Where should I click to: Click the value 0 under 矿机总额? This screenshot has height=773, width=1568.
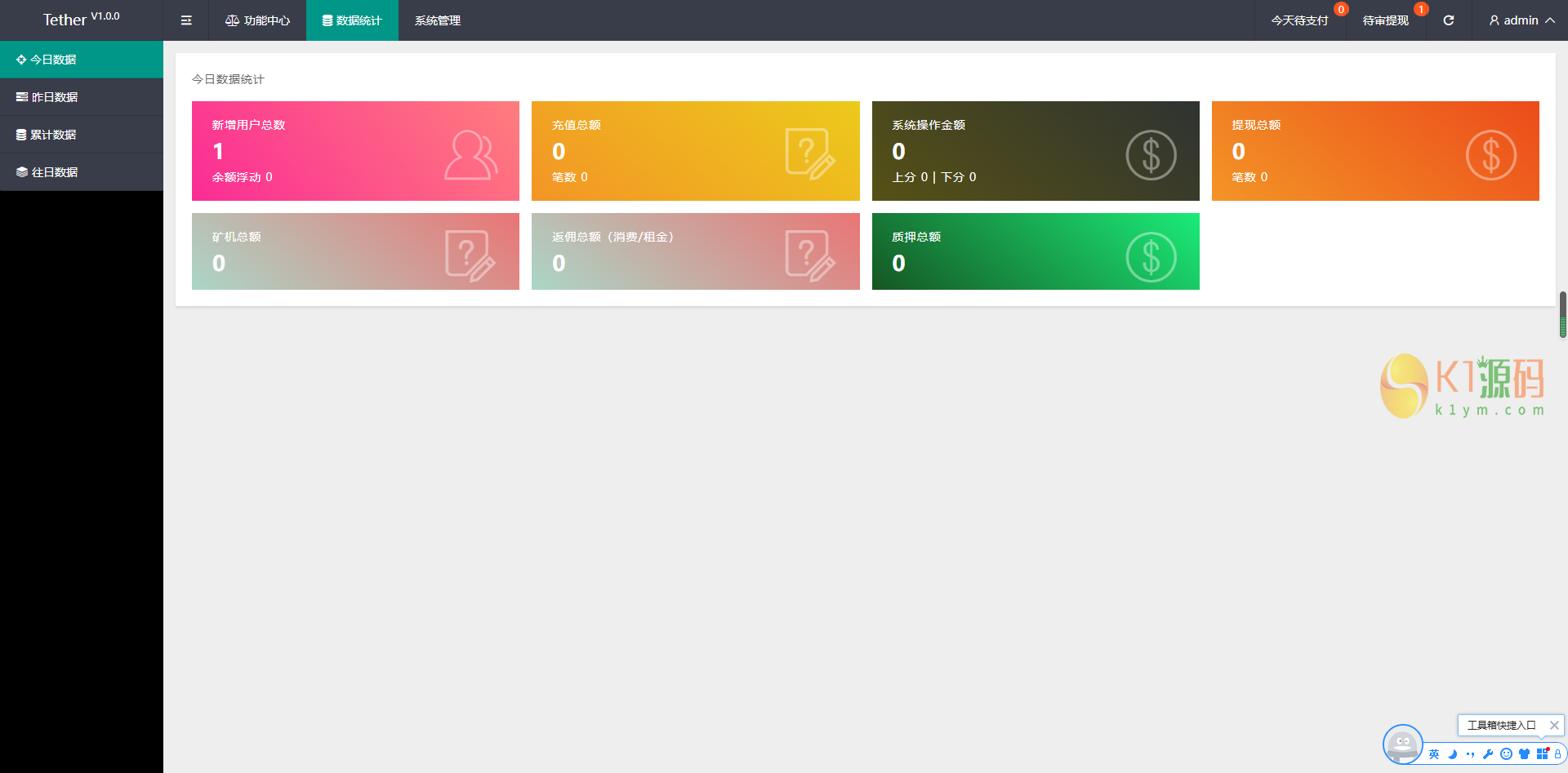[x=219, y=263]
